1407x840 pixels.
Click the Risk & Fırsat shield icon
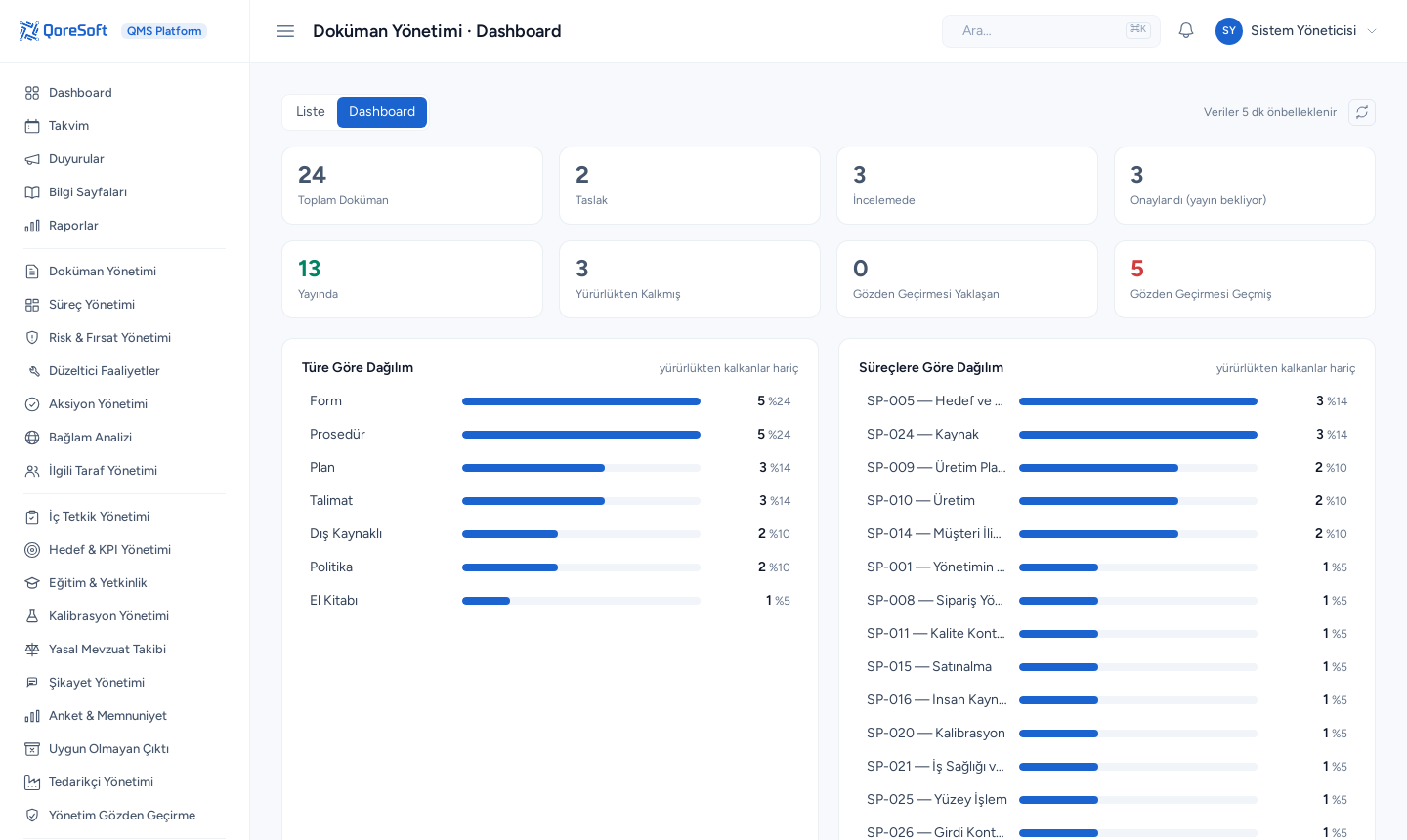point(32,338)
